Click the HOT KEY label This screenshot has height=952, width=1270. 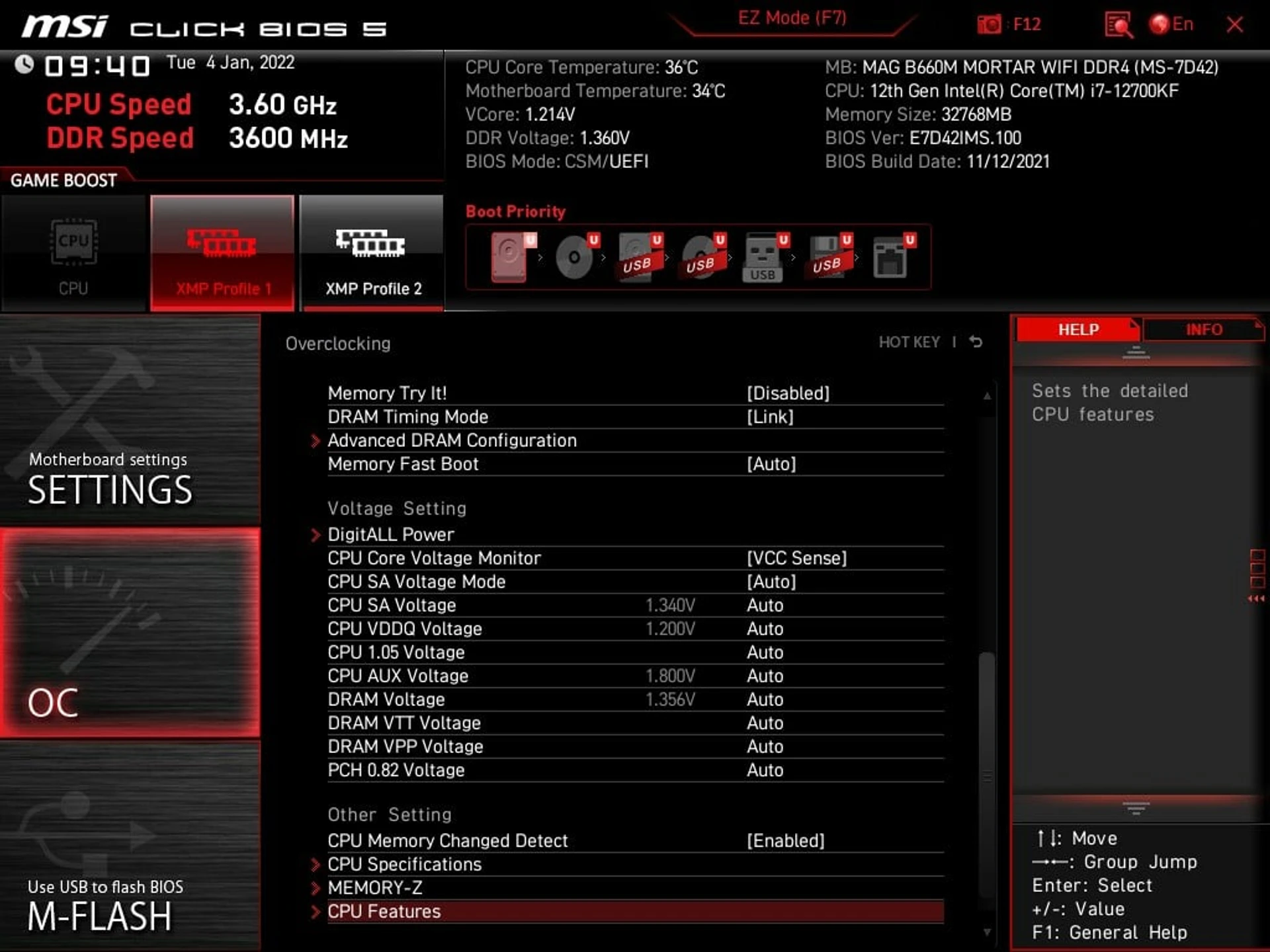pos(909,342)
